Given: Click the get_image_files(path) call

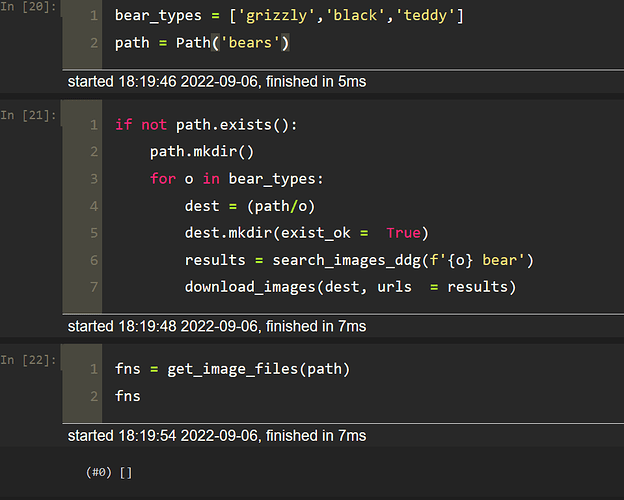Looking at the screenshot, I should click(x=260, y=369).
